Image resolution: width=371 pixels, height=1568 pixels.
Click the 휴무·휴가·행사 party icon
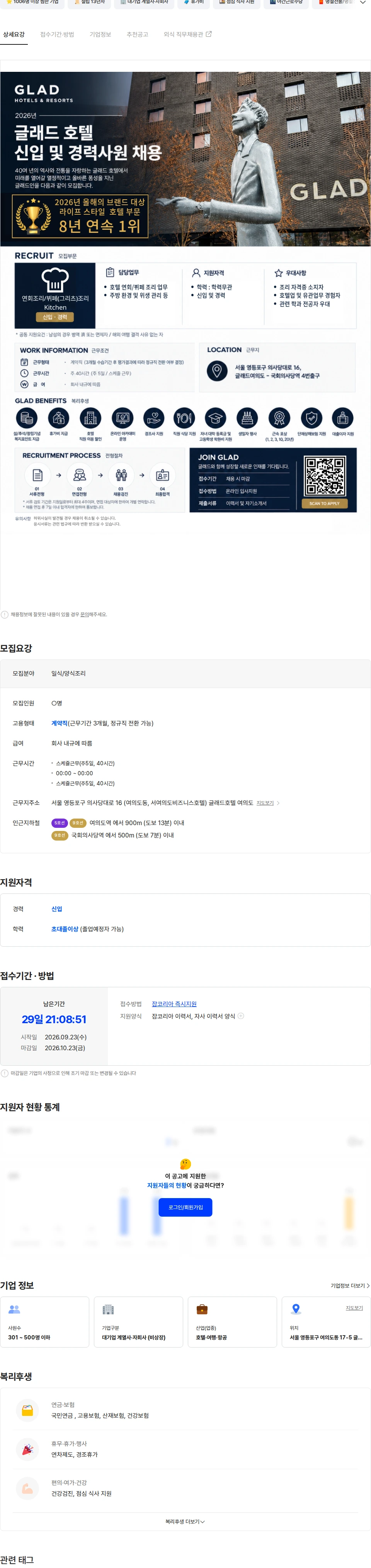coord(27,1449)
